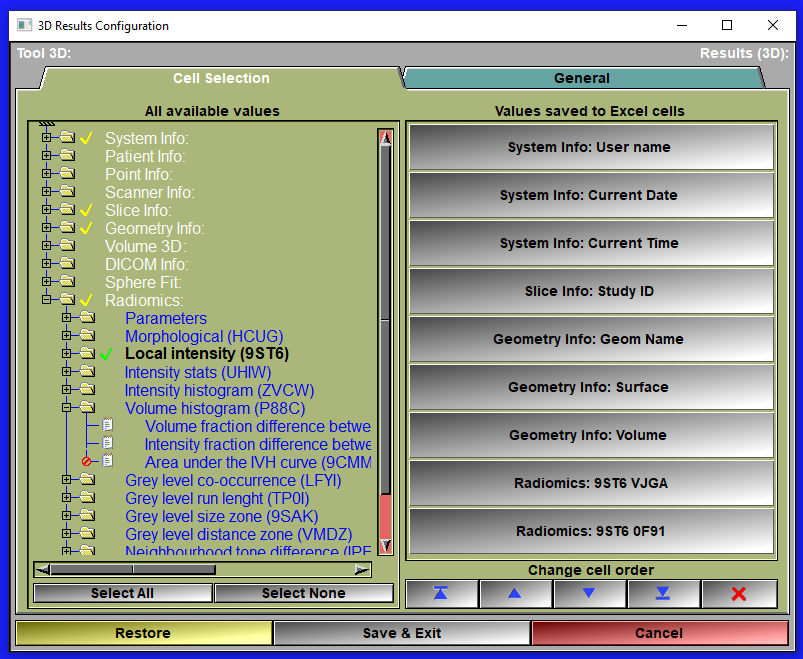Select the Slice Info: Study ID cell
803x659 pixels.
coord(591,291)
